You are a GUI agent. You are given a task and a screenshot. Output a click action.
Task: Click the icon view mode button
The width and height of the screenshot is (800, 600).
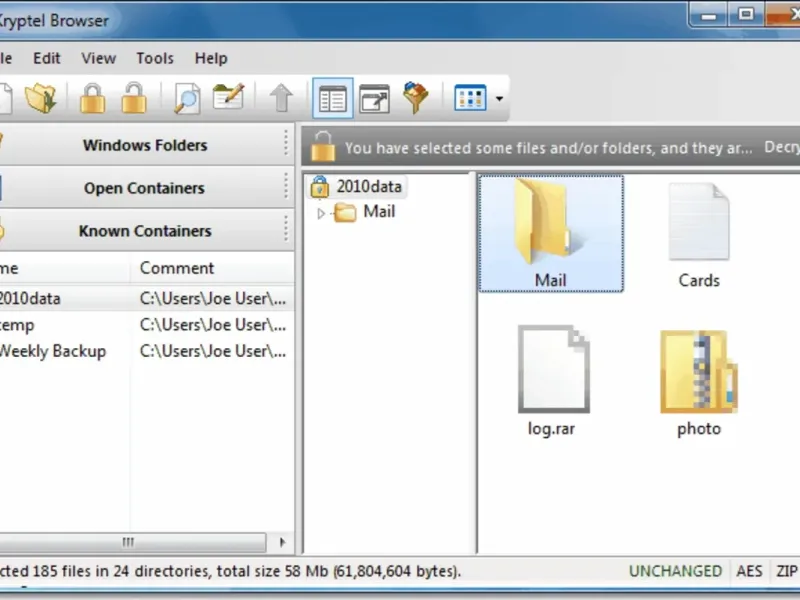(x=470, y=97)
